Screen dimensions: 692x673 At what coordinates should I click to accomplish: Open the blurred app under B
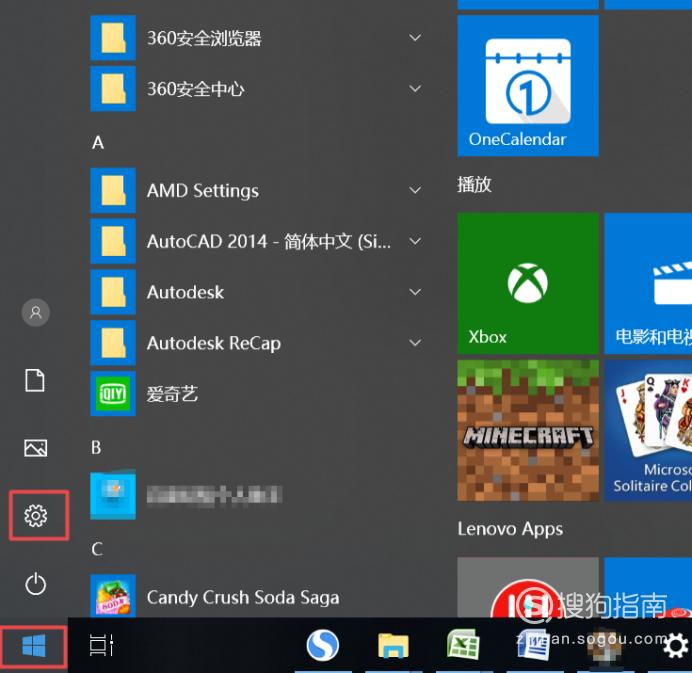coord(113,495)
